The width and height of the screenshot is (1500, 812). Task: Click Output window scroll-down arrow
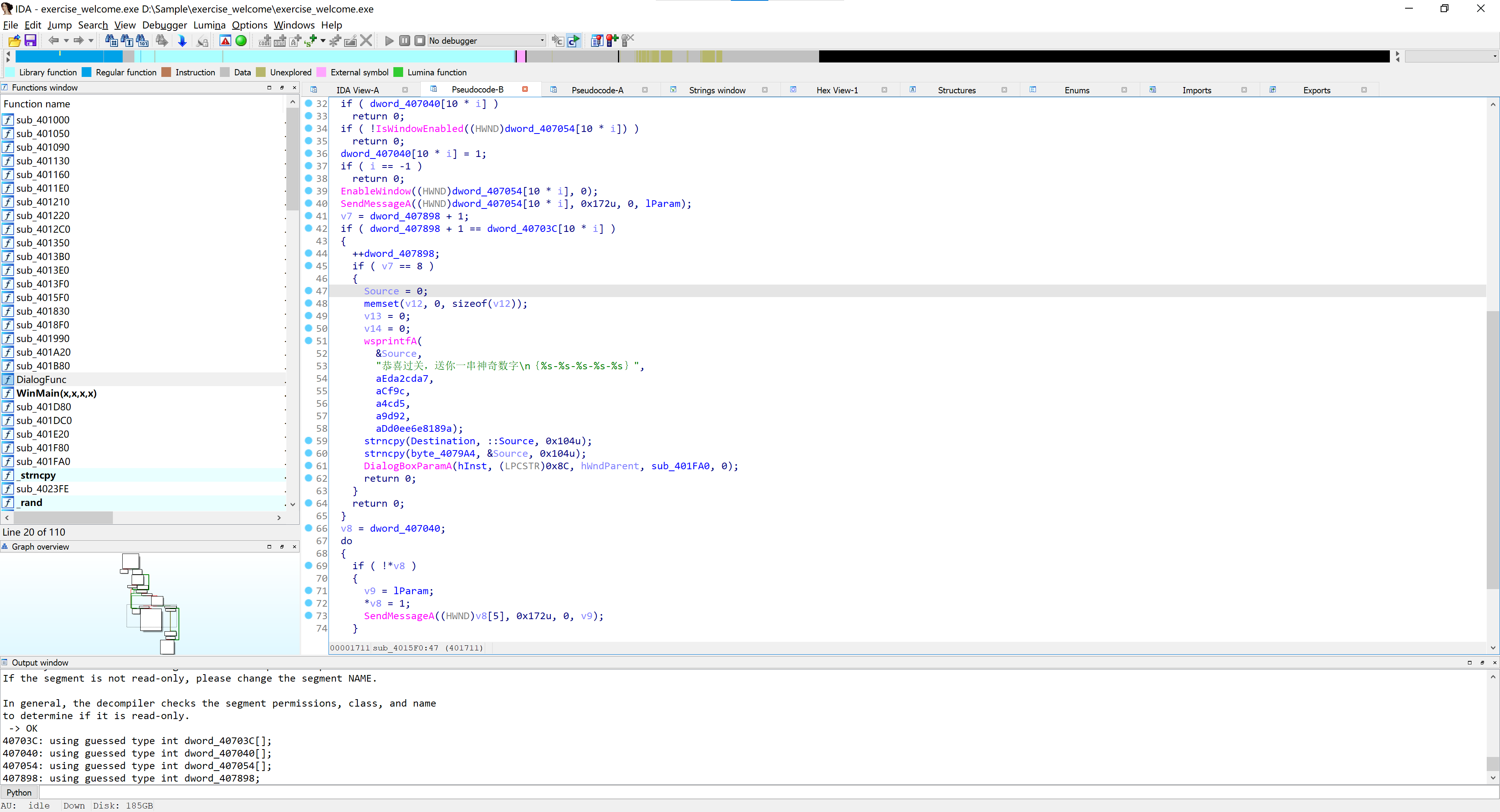tap(1493, 778)
